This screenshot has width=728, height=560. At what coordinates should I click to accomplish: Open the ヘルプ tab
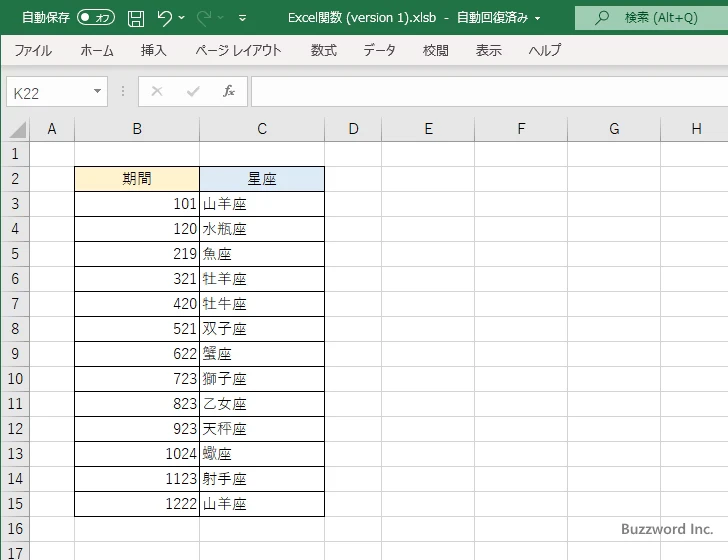pyautogui.click(x=545, y=50)
